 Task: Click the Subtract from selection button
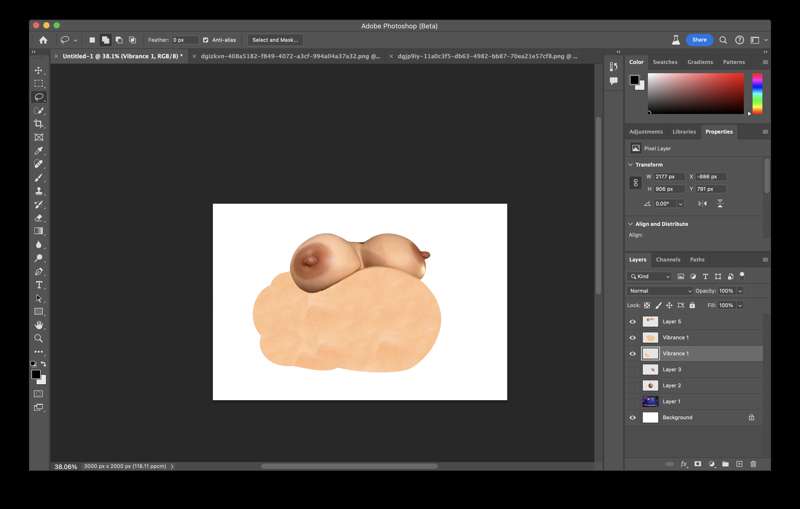(119, 40)
